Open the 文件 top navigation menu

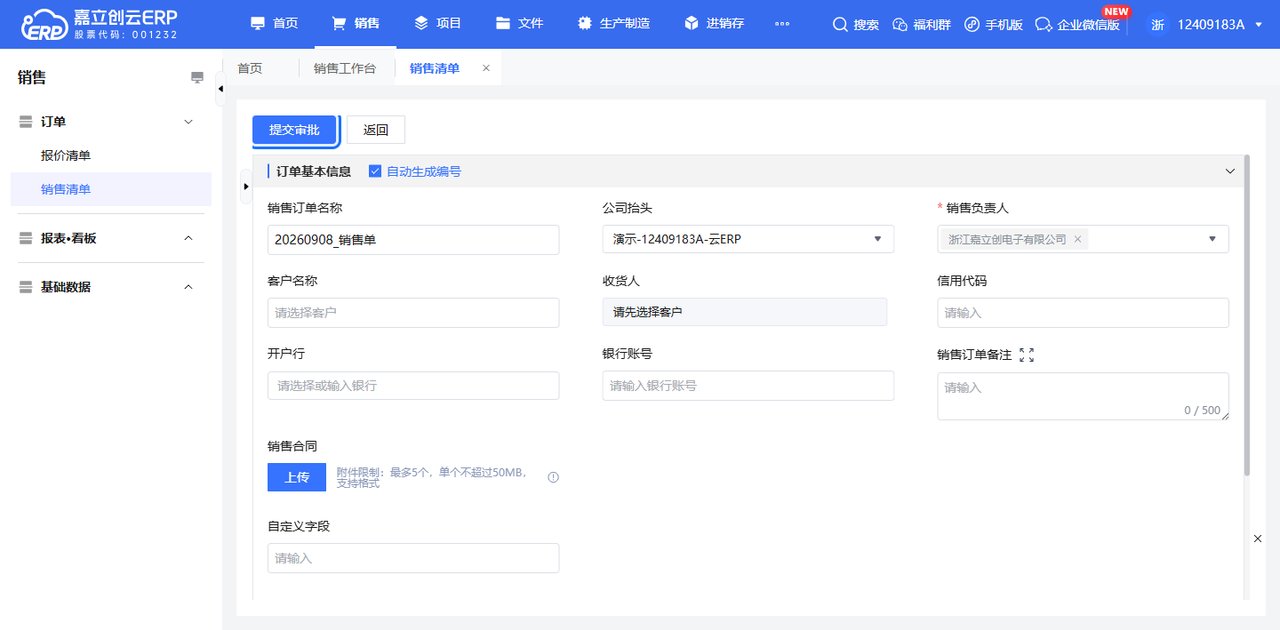click(x=519, y=23)
